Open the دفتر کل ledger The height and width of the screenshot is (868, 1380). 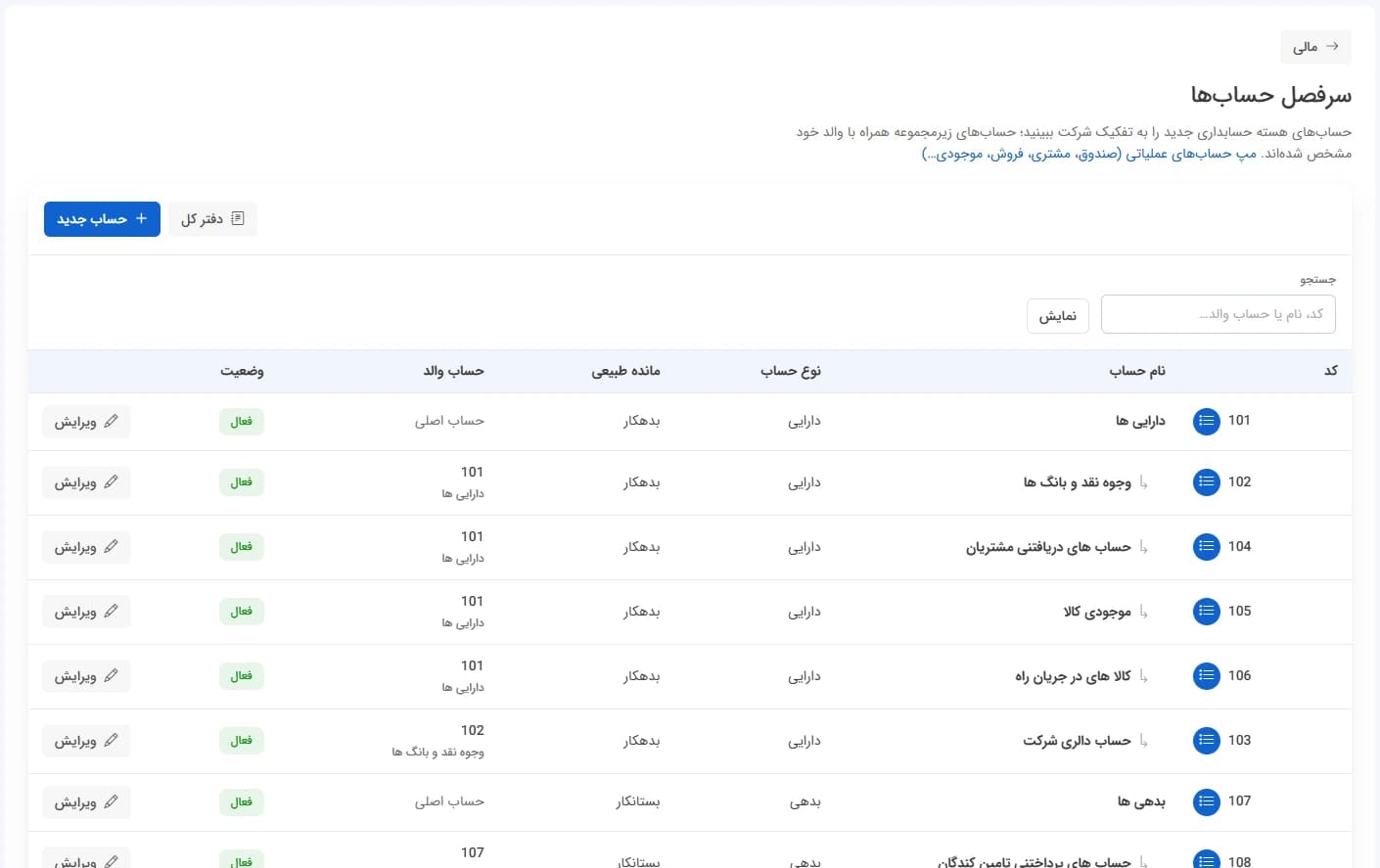click(212, 219)
